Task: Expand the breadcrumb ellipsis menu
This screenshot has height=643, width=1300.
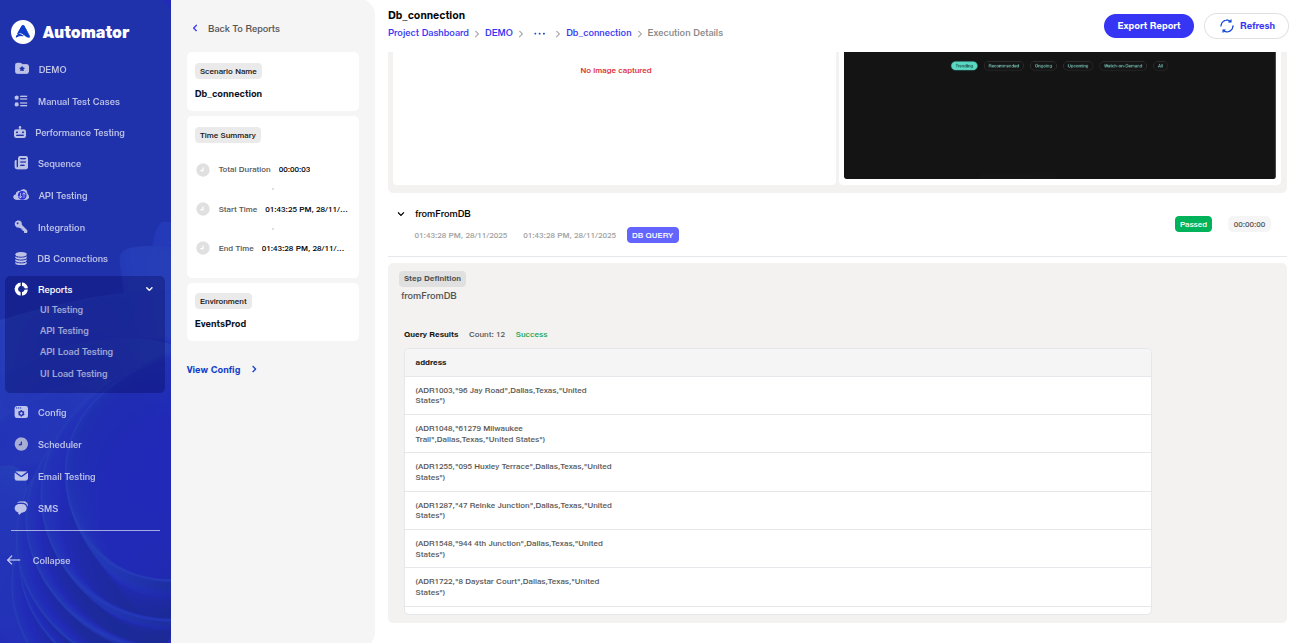Action: [539, 33]
